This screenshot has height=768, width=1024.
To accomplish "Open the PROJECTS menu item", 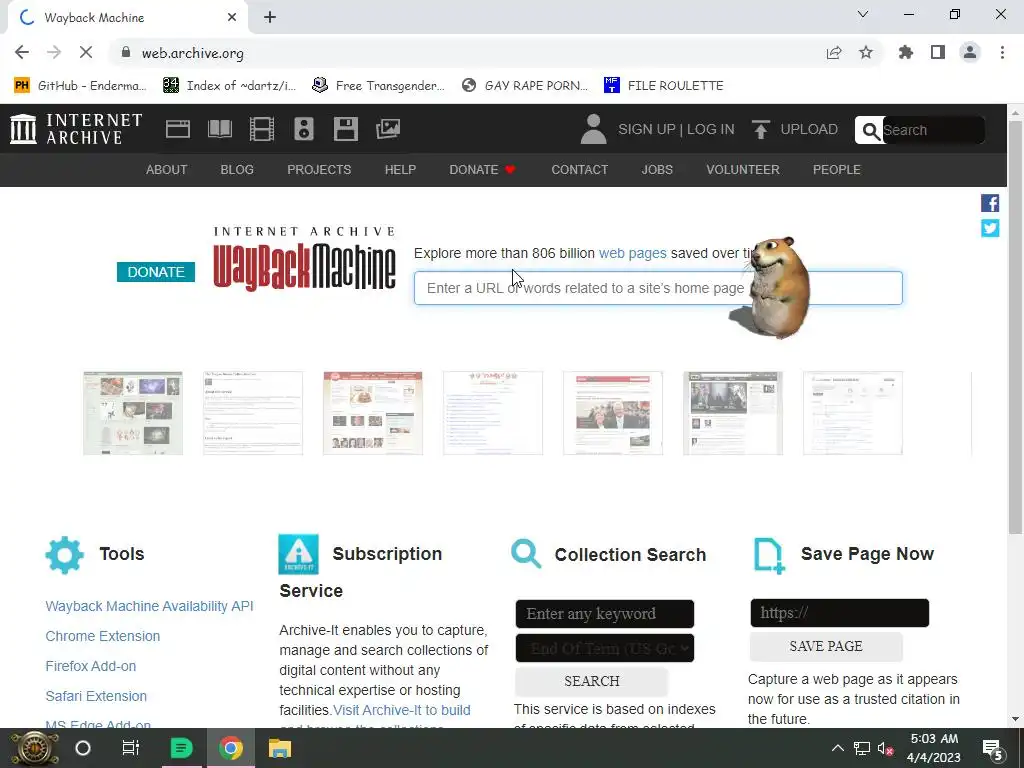I will click(x=319, y=170).
